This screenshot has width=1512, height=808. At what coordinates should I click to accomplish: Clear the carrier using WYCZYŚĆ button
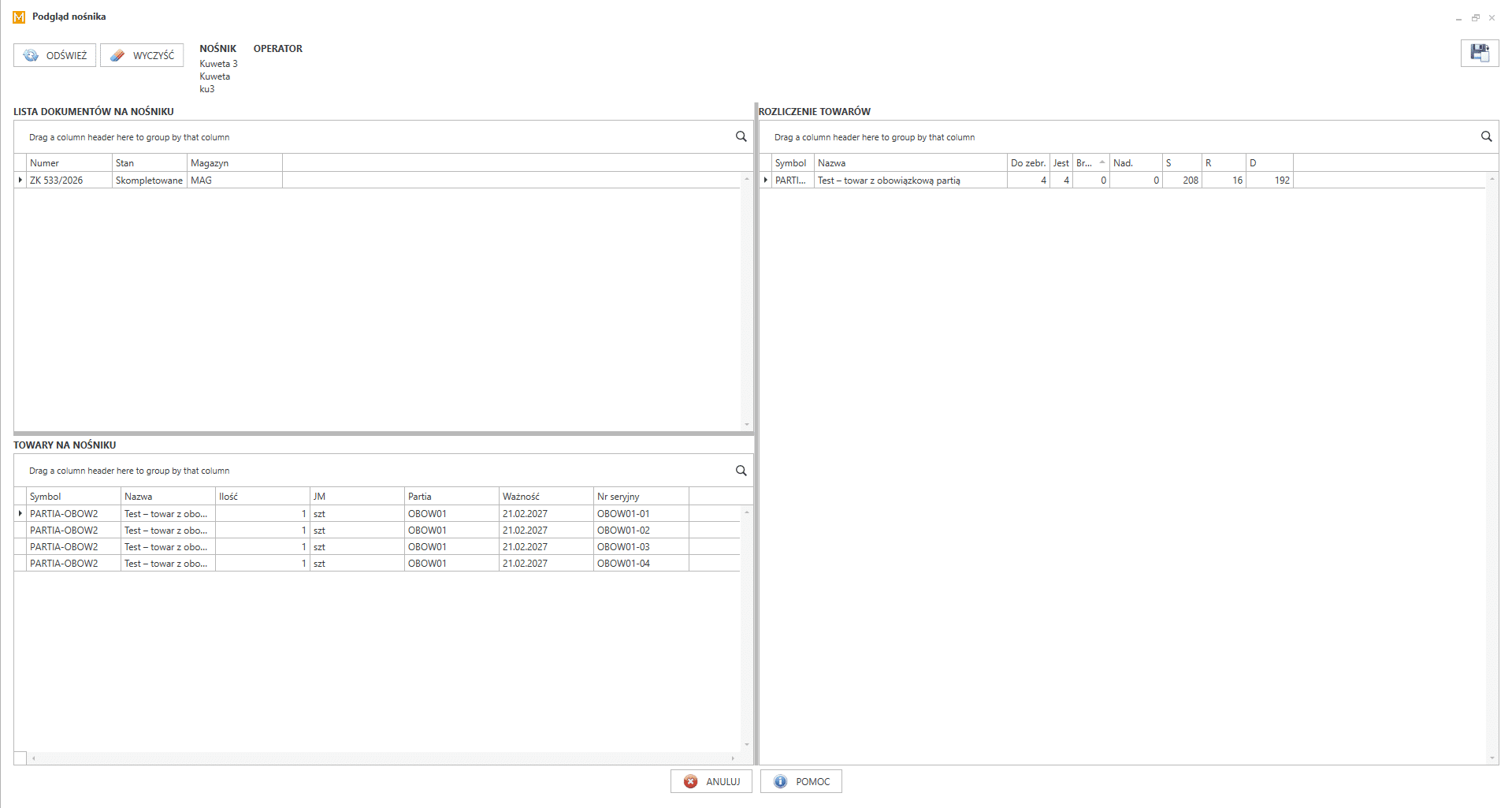(142, 55)
